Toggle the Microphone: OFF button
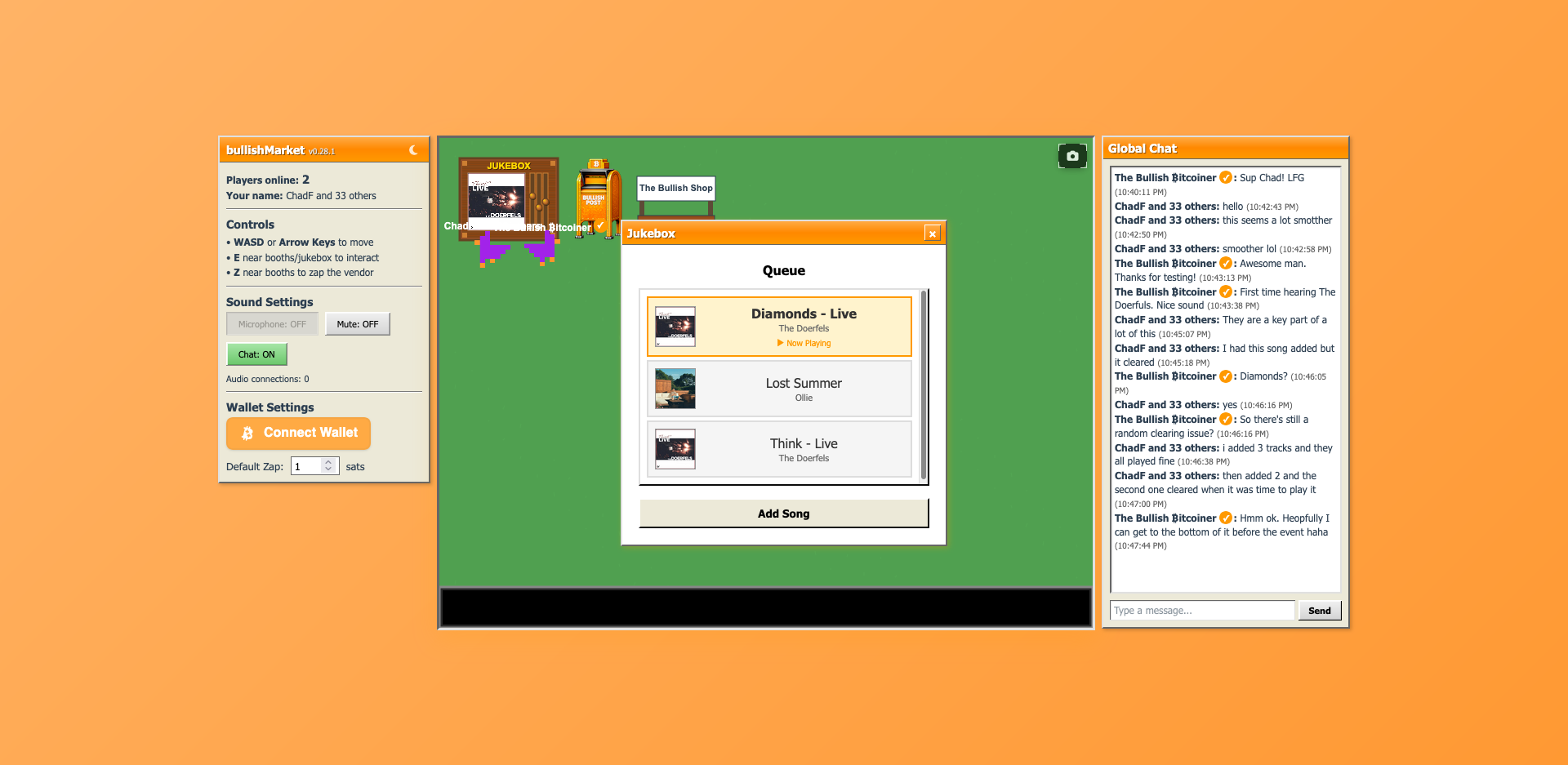Viewport: 1568px width, 765px height. tap(272, 324)
